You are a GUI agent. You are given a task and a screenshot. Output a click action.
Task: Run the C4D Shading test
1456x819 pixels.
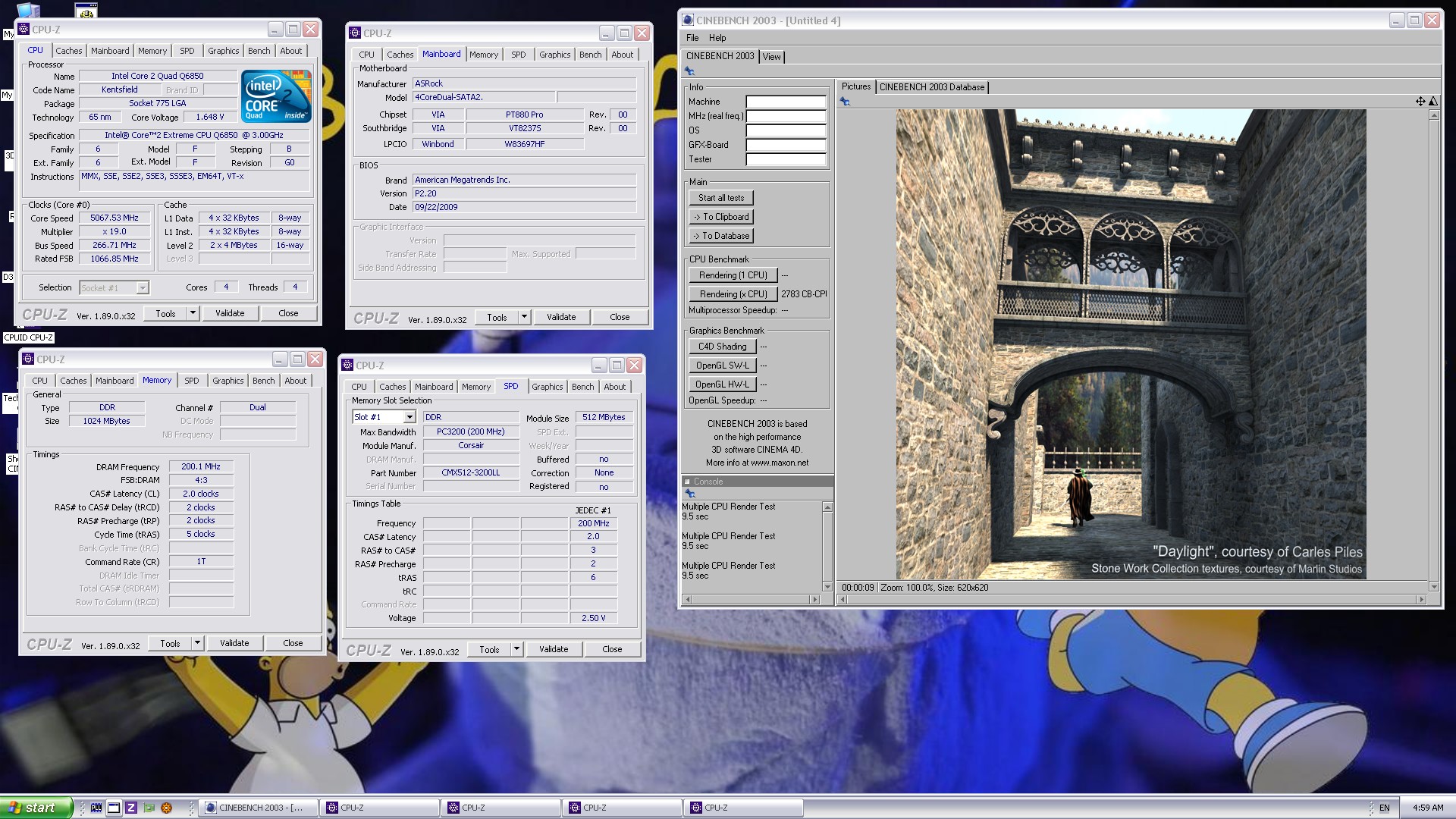723,347
